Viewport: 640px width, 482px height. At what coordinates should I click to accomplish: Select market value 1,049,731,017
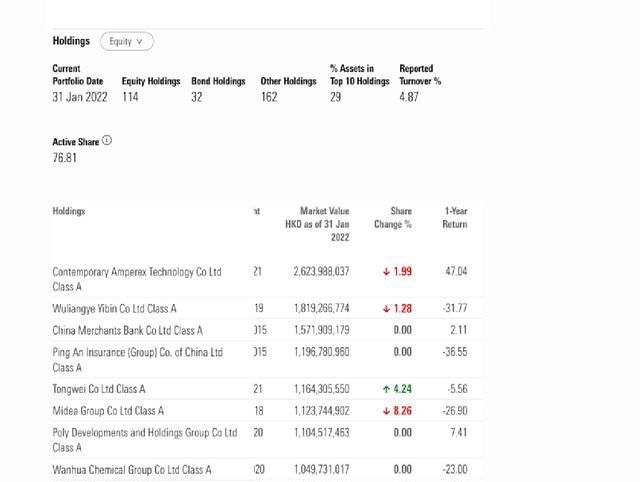pyautogui.click(x=322, y=469)
